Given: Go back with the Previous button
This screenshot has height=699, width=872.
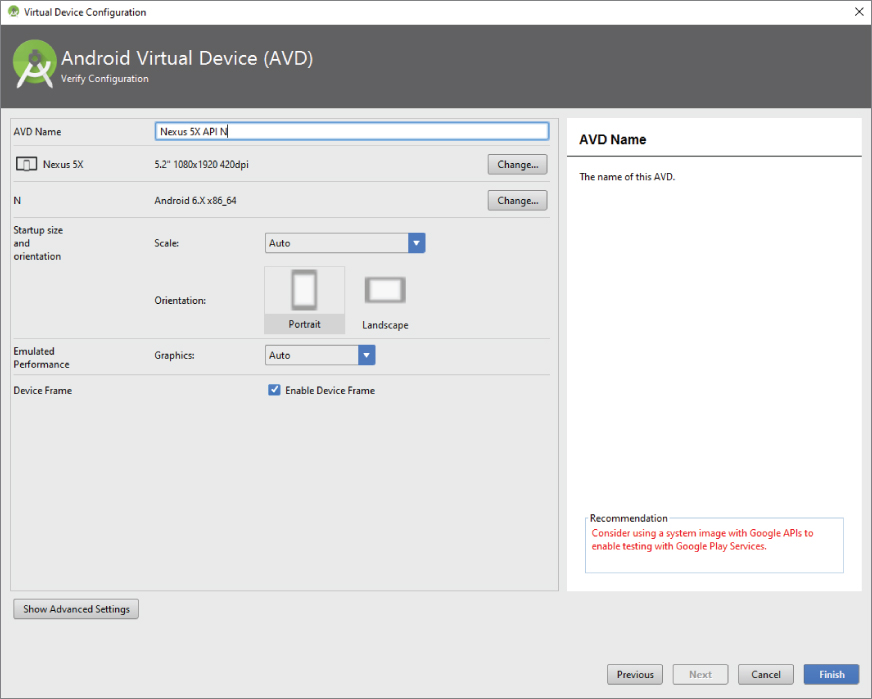Looking at the screenshot, I should pos(635,674).
